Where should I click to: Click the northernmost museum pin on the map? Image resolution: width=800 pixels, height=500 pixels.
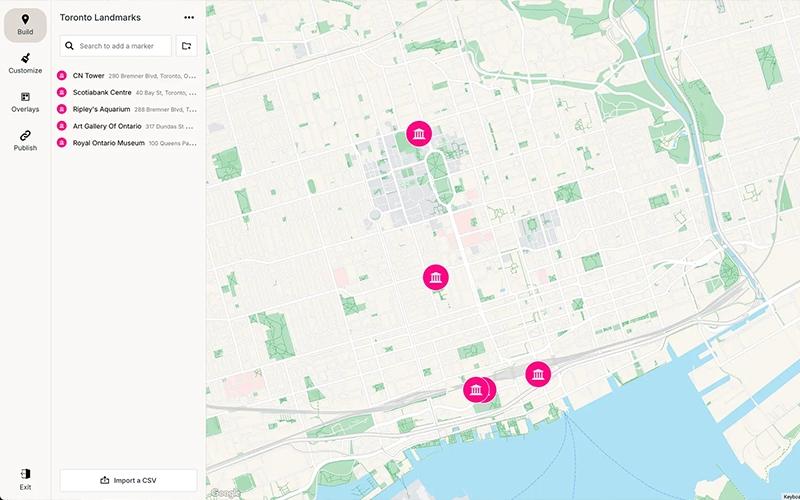click(x=419, y=134)
